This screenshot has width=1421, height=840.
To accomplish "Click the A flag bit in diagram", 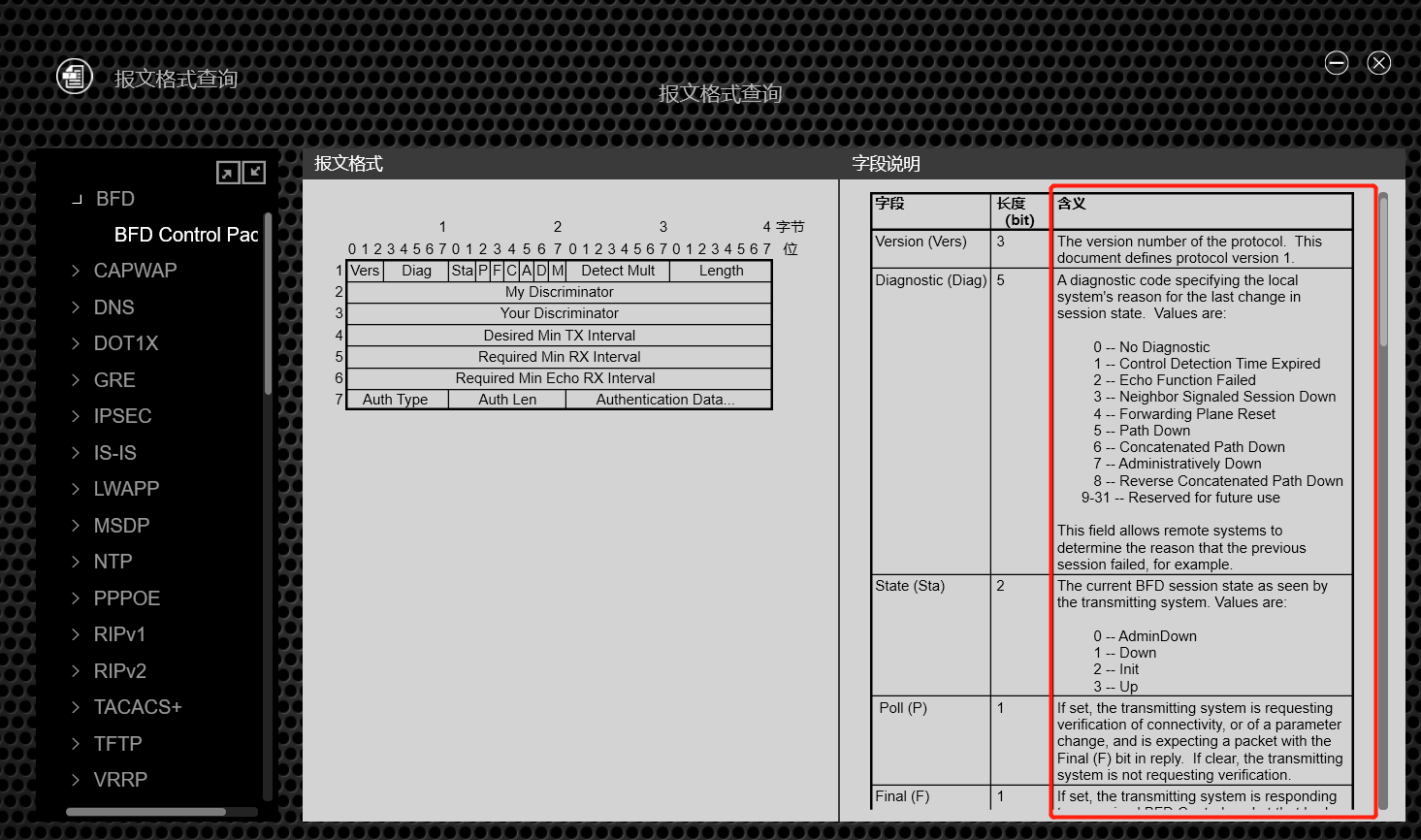I will pos(527,271).
